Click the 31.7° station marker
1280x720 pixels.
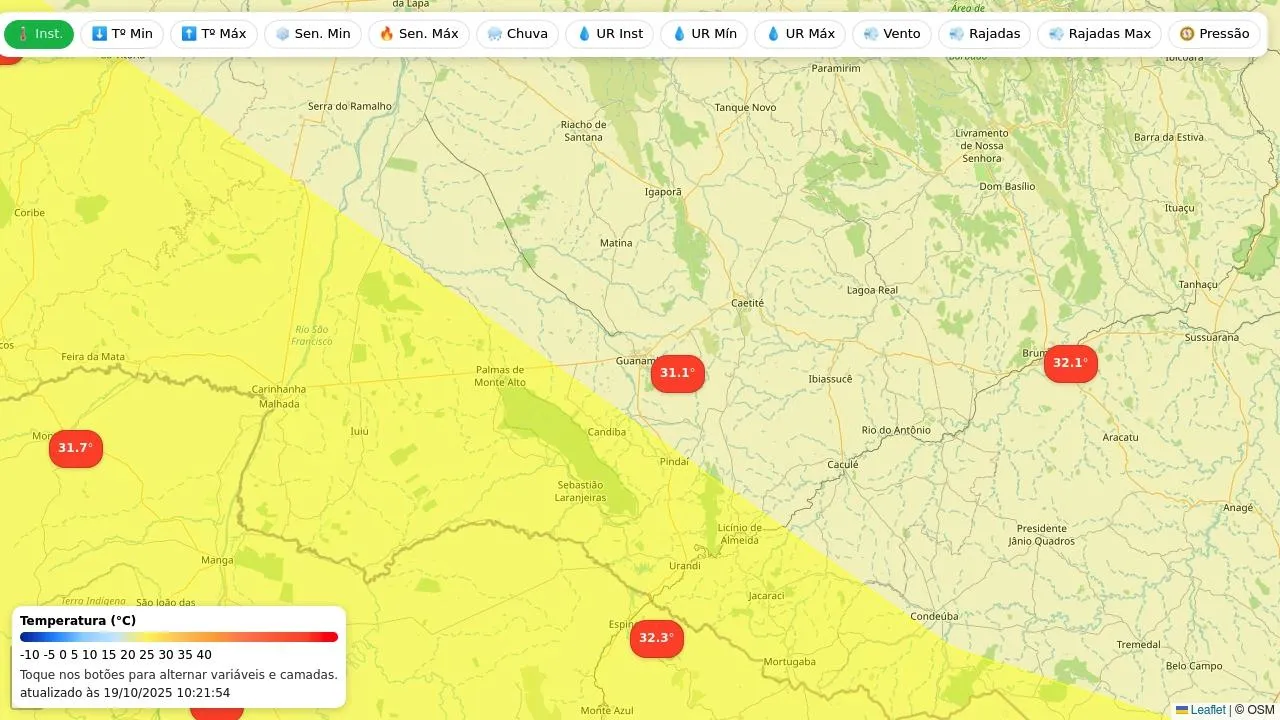coord(76,448)
